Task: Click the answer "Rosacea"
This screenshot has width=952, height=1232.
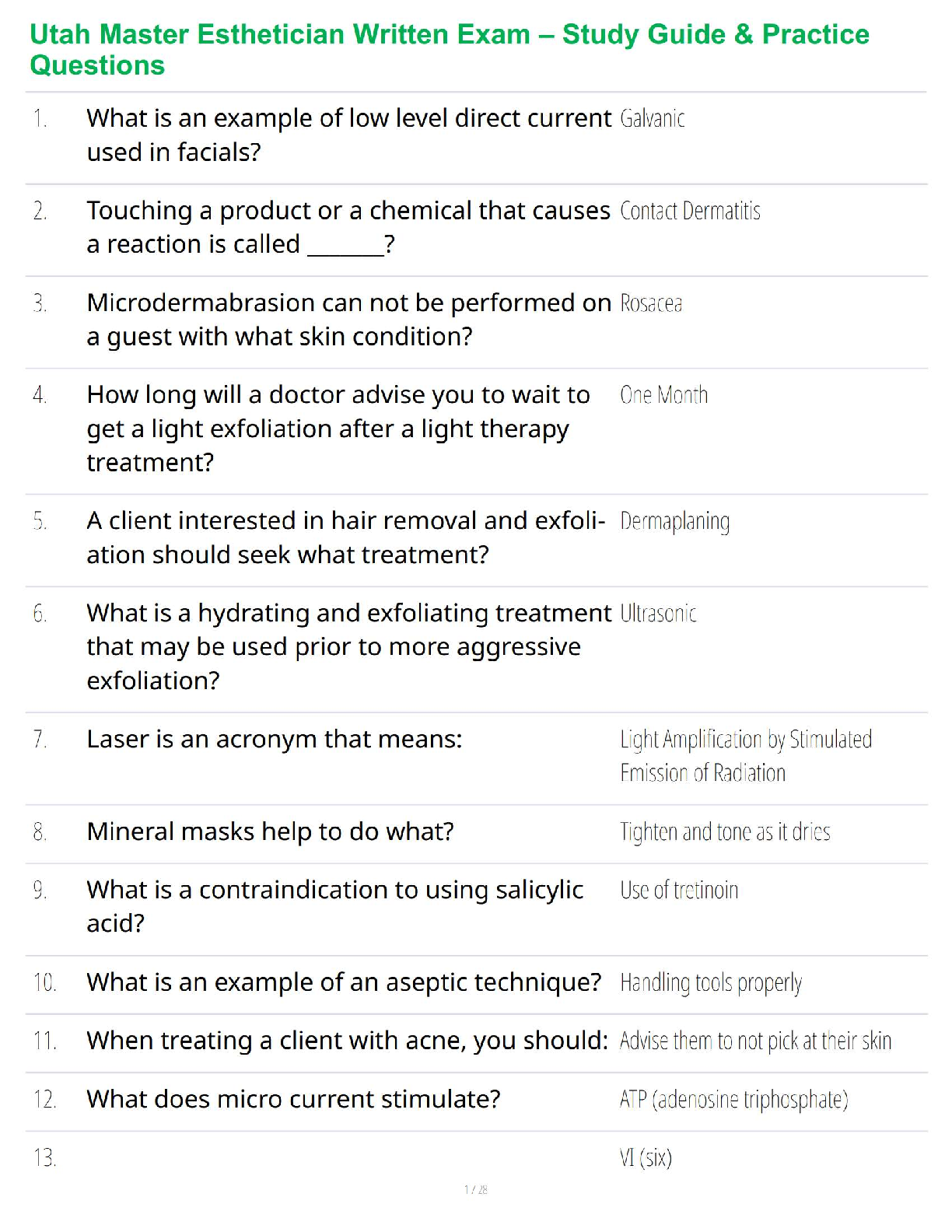Action: [651, 303]
